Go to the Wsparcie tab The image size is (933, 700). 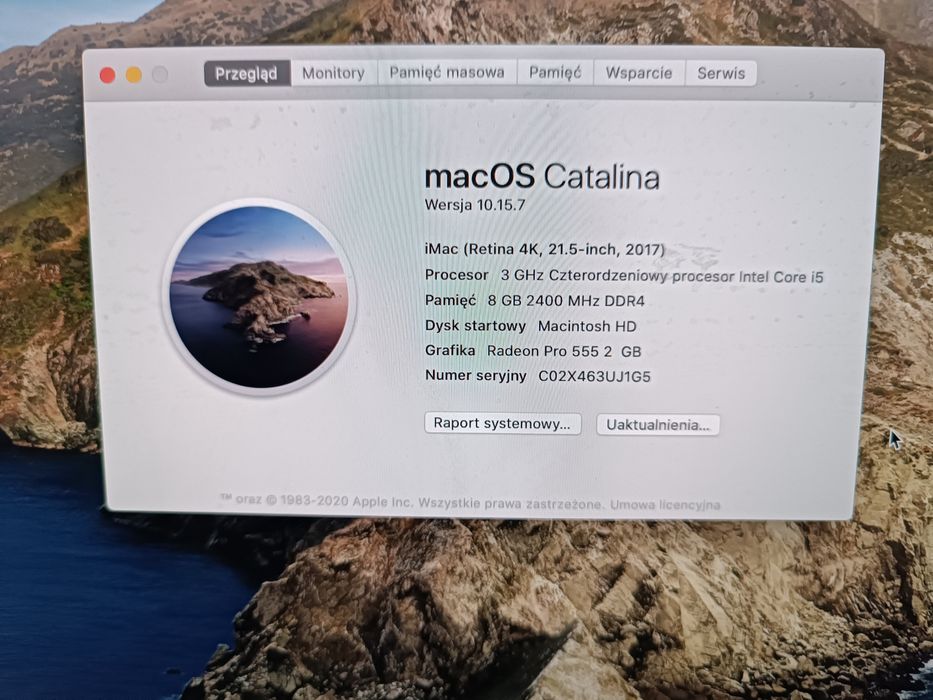pos(639,73)
